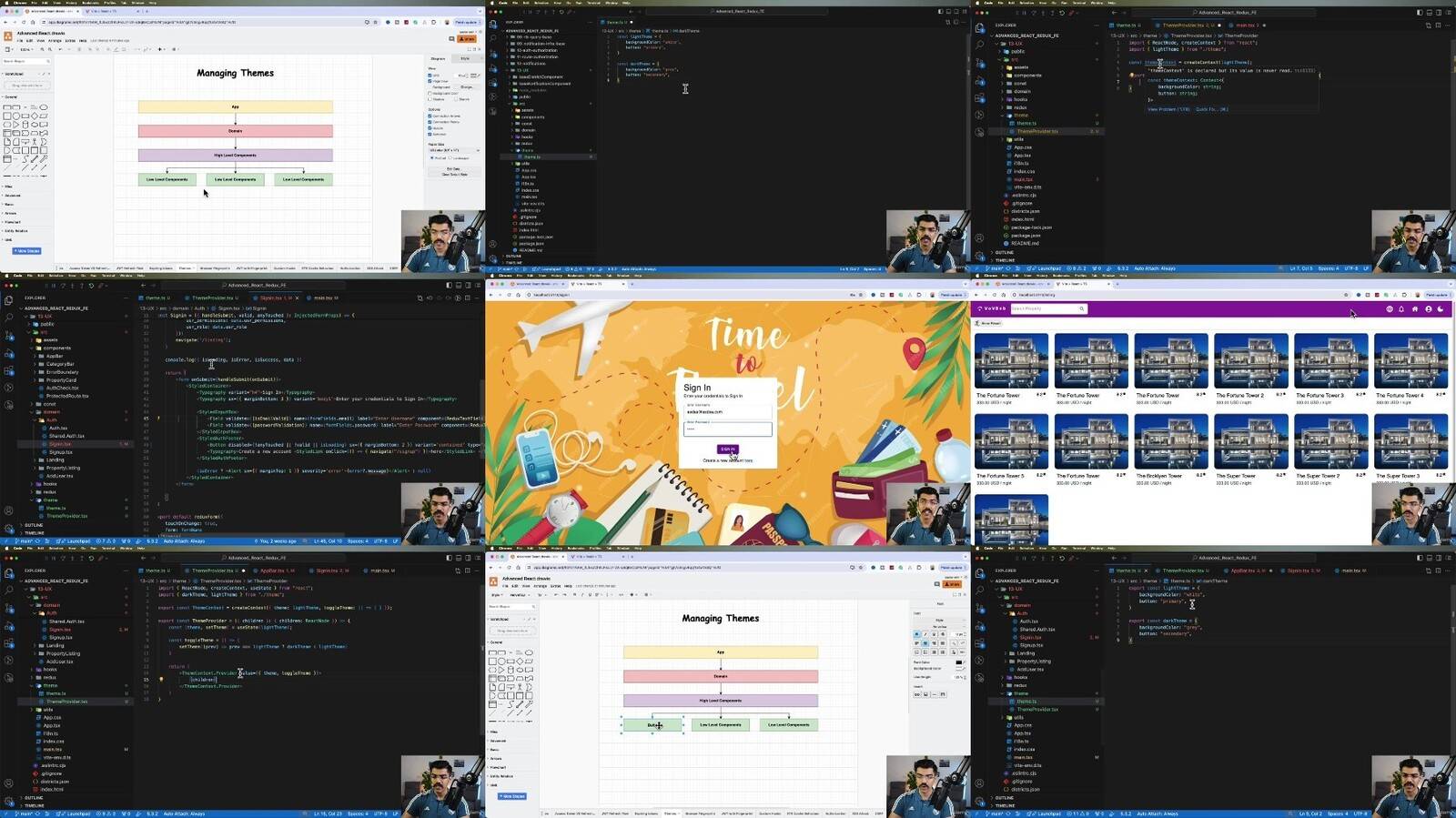The height and width of the screenshot is (818, 1456).
Task: Expand the CategoryBar folder in explorer tree
Action: pyautogui.click(x=60, y=364)
